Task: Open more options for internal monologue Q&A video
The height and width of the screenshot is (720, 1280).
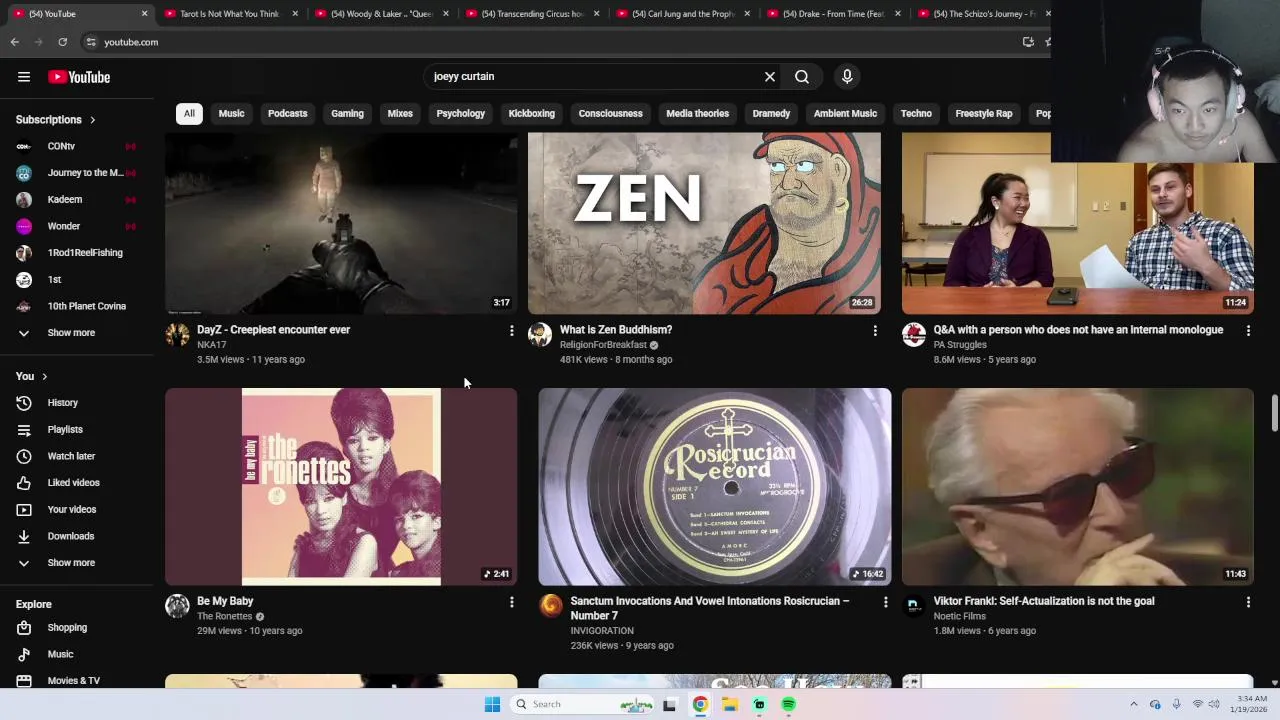Action: [x=1248, y=330]
